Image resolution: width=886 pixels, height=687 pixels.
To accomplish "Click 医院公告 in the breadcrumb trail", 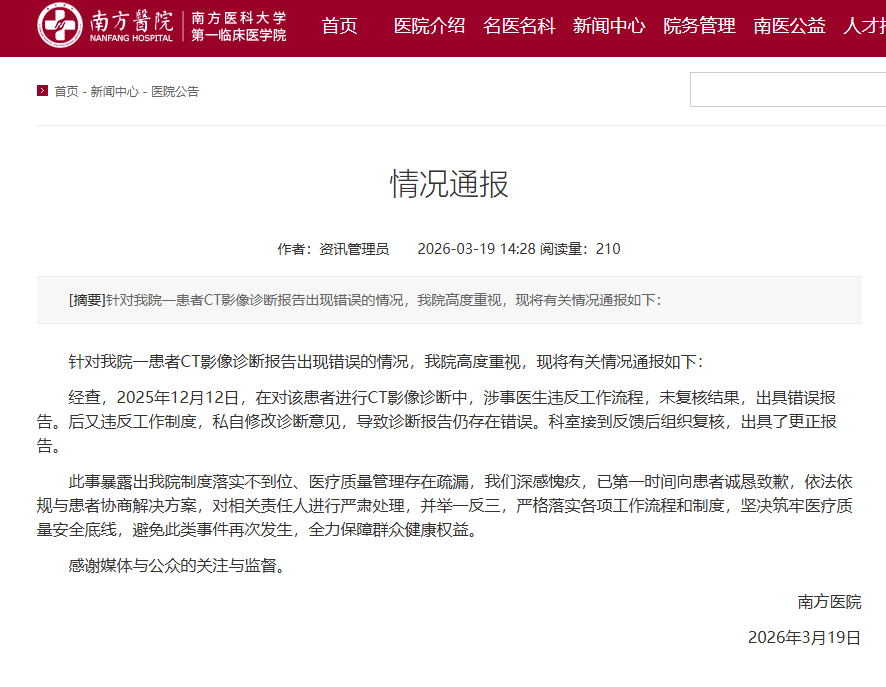I will (175, 91).
